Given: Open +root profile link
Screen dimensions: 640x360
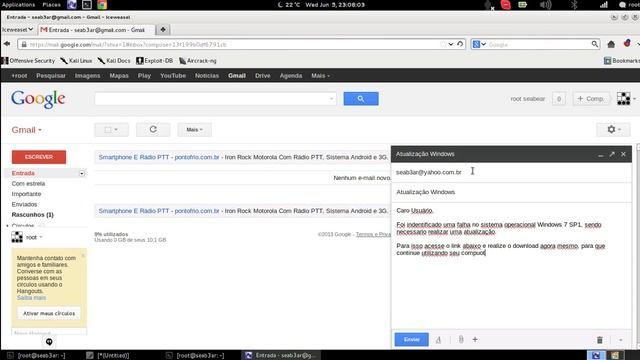Looking at the screenshot, I should coord(19,76).
